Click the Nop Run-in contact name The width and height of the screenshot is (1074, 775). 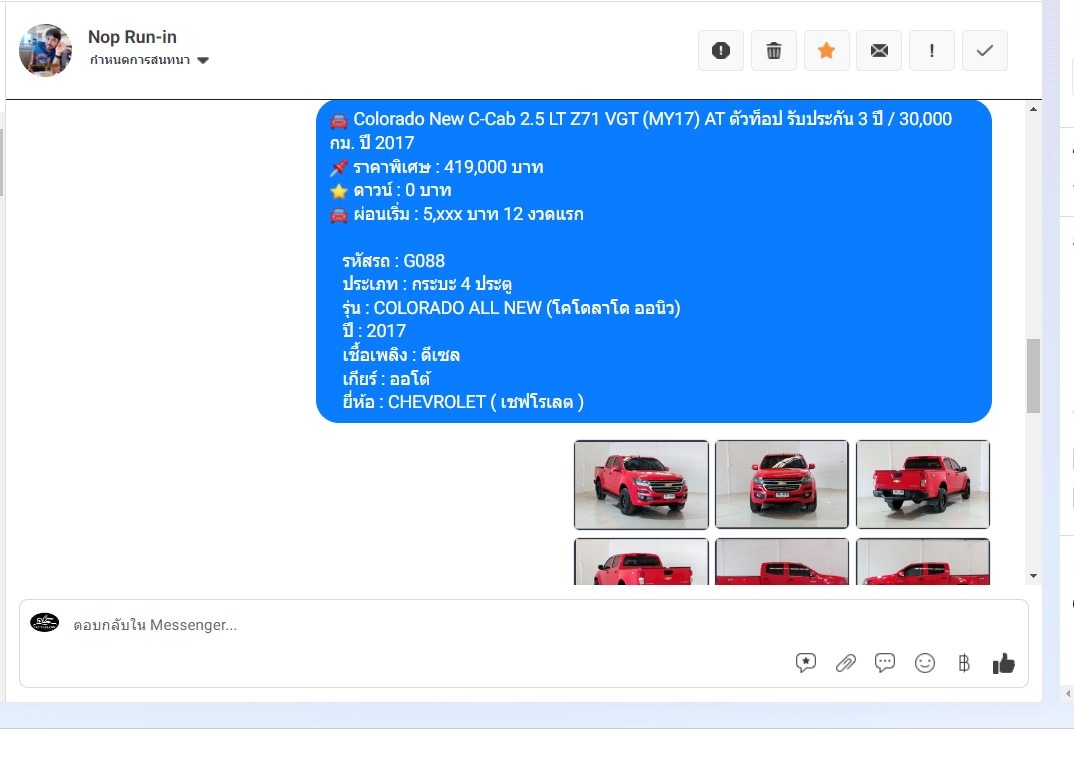coord(132,37)
